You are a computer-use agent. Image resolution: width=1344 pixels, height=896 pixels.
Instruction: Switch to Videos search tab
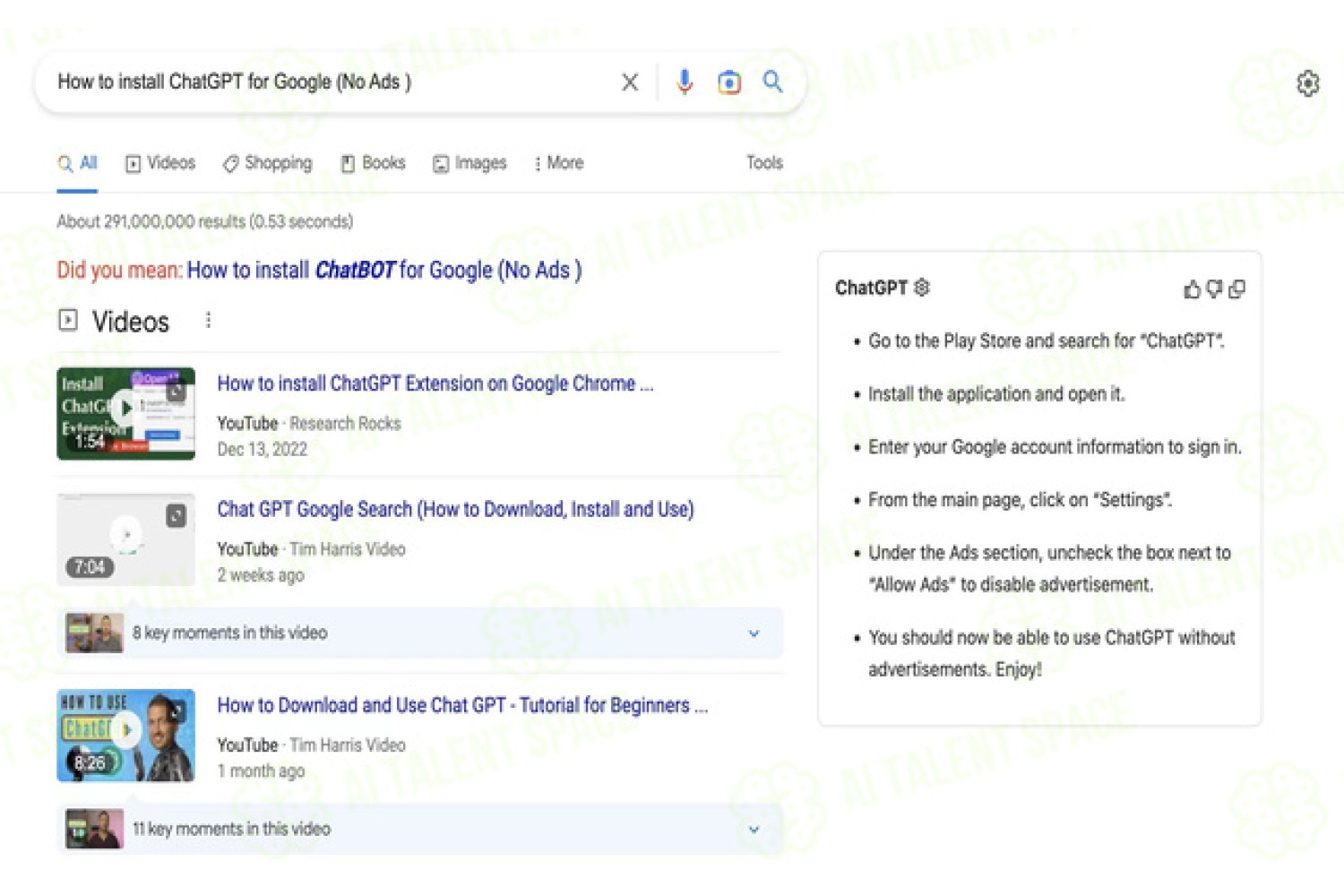(x=160, y=163)
